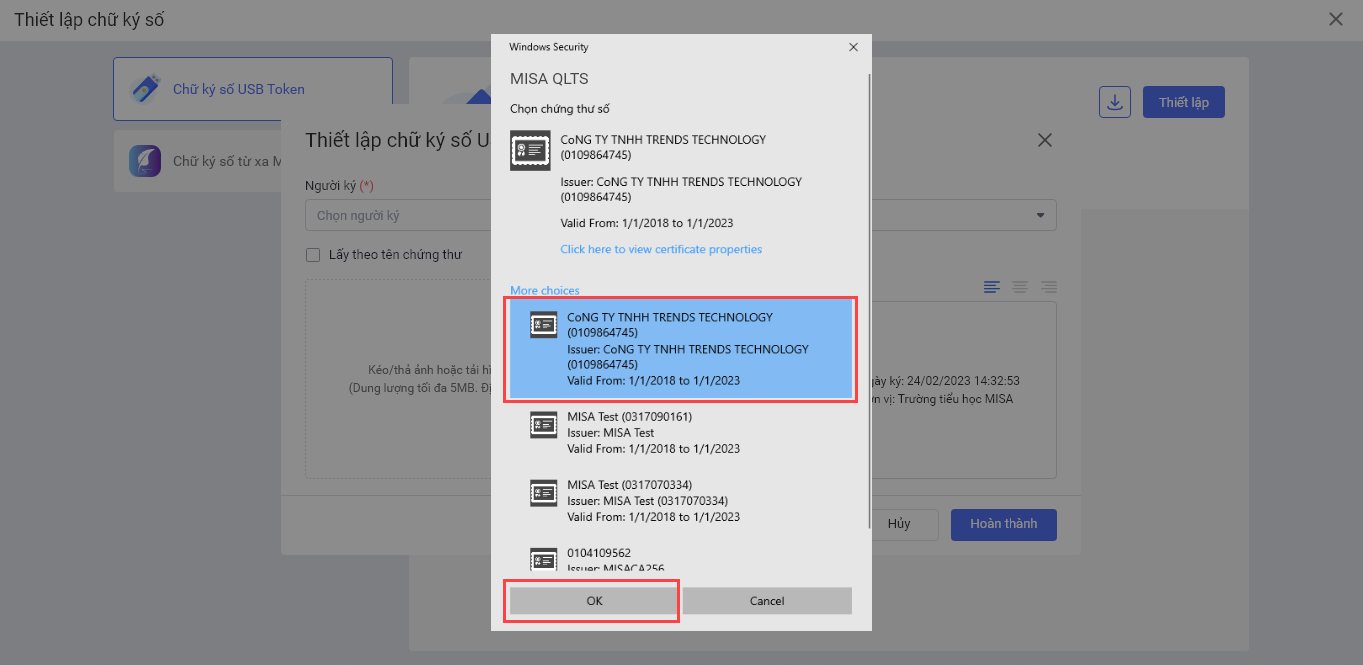The width and height of the screenshot is (1363, 665).
Task: Click the 'MISA QLTS' heading
Action: click(x=550, y=79)
